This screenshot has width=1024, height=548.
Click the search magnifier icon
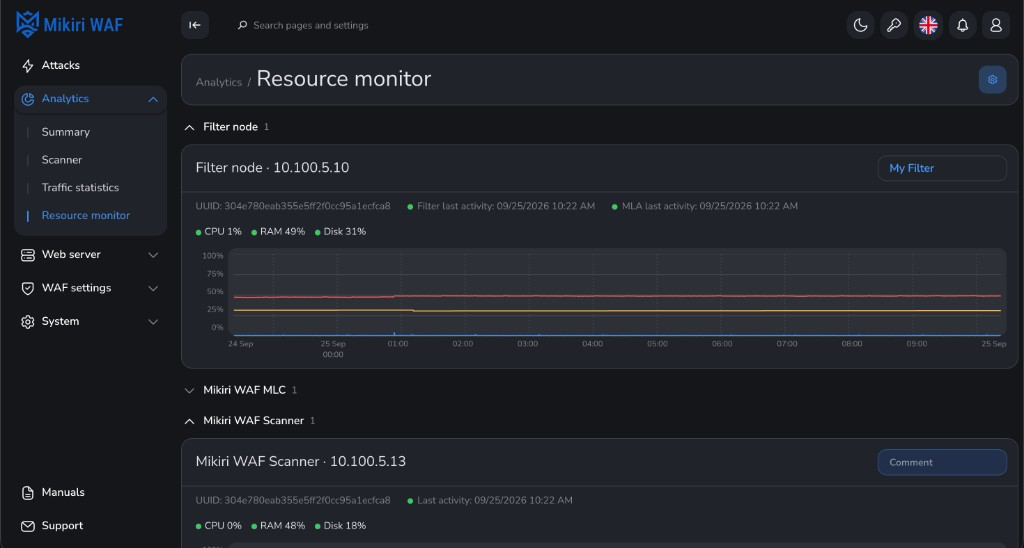(242, 25)
